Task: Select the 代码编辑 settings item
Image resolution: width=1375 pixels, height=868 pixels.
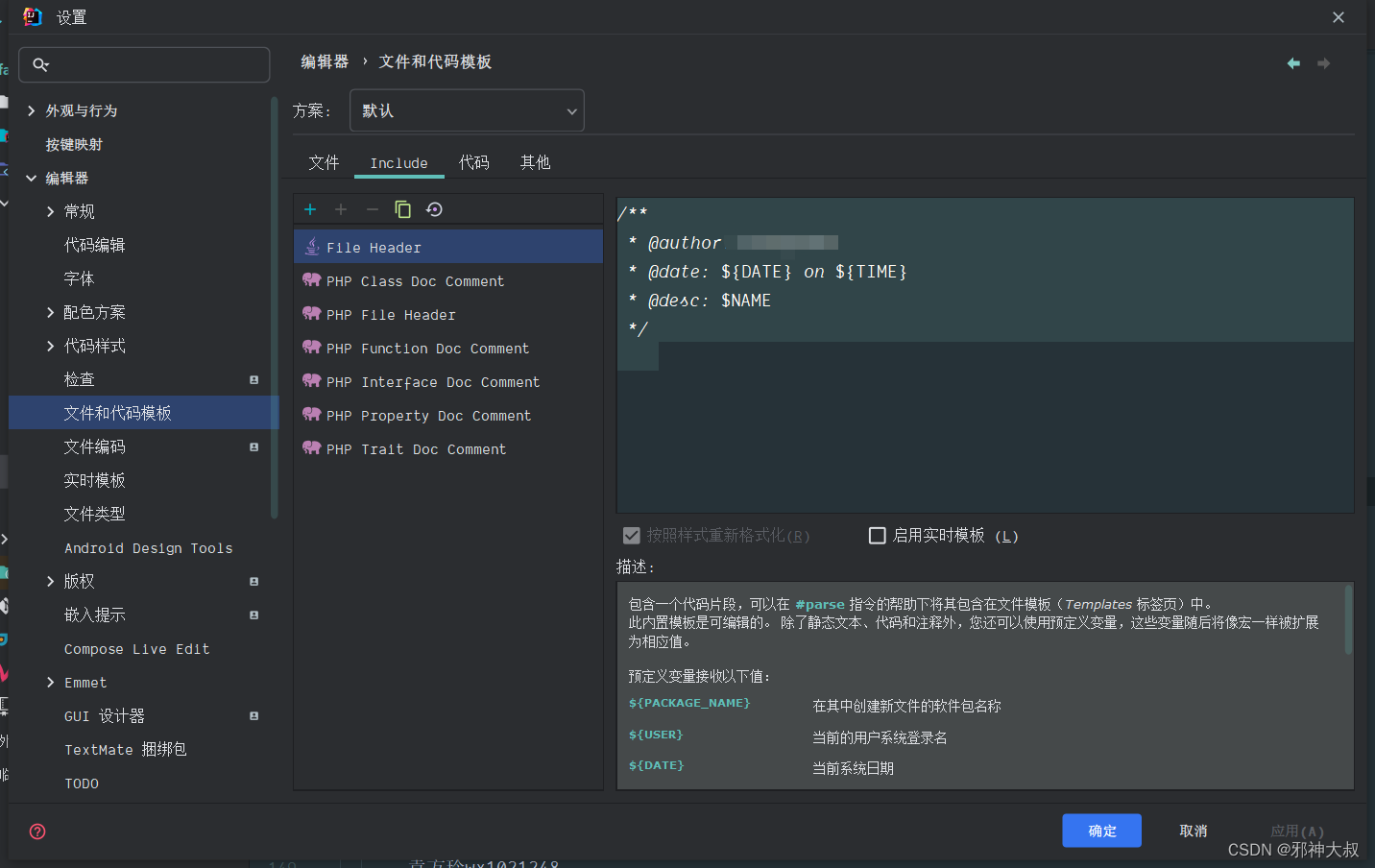Action: pyautogui.click(x=95, y=246)
